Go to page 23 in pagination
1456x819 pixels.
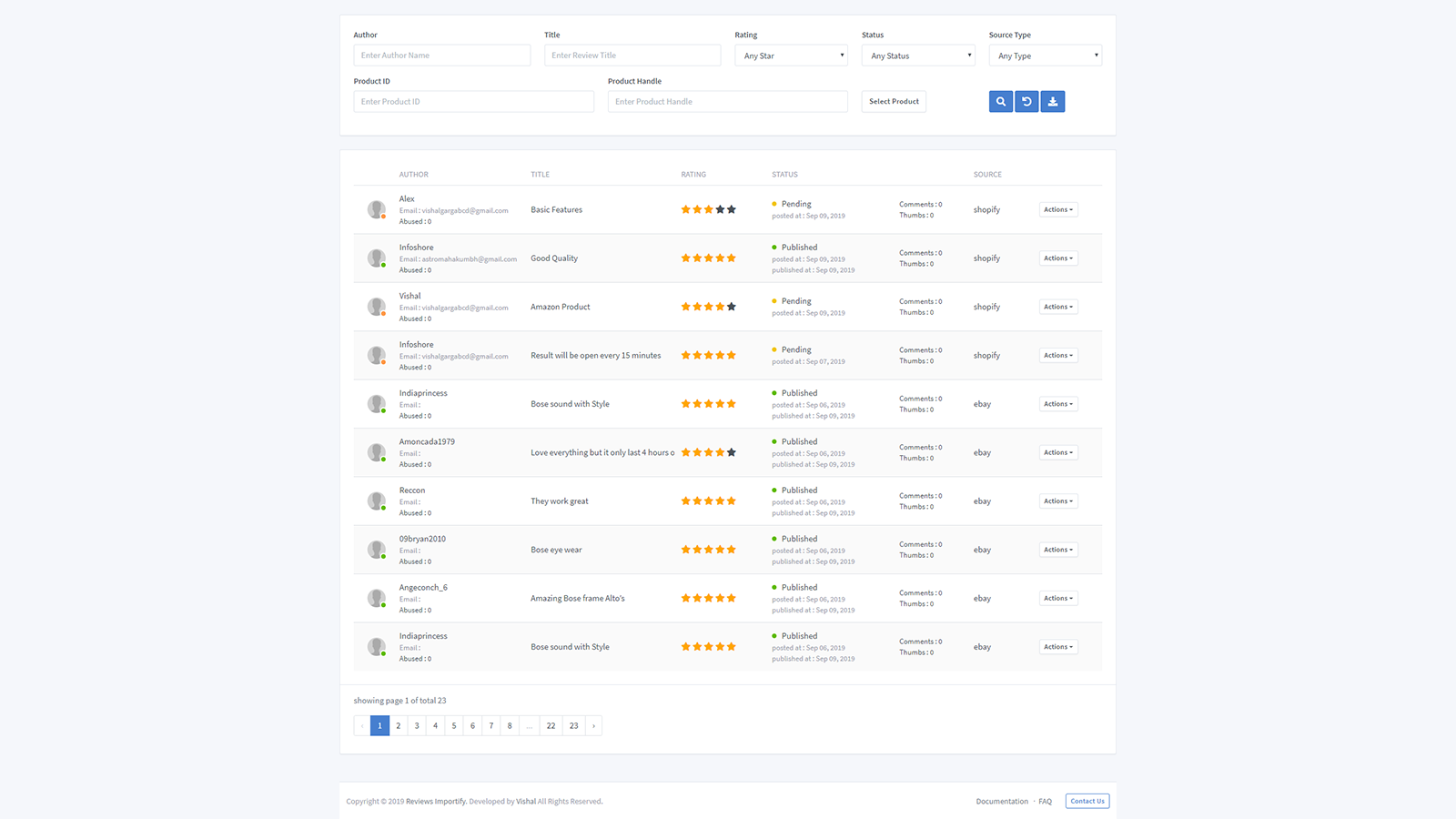pos(573,725)
